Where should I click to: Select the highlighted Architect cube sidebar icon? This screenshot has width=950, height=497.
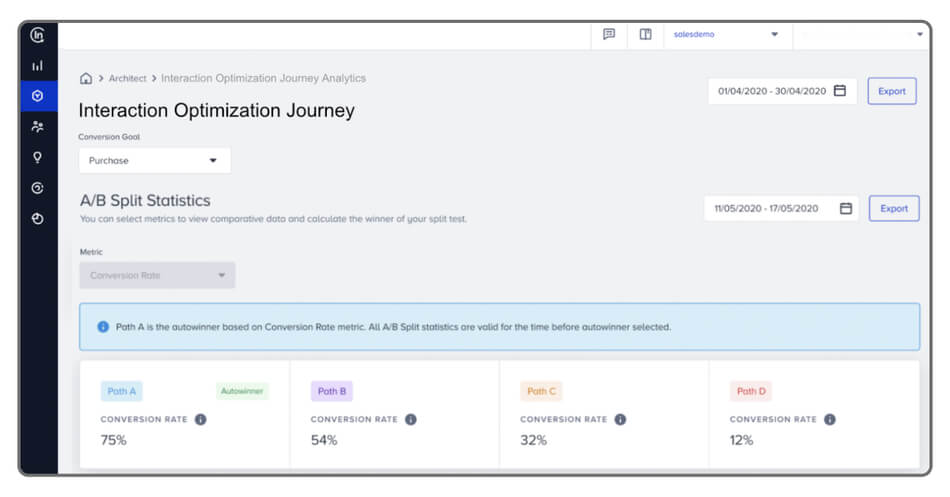(38, 96)
